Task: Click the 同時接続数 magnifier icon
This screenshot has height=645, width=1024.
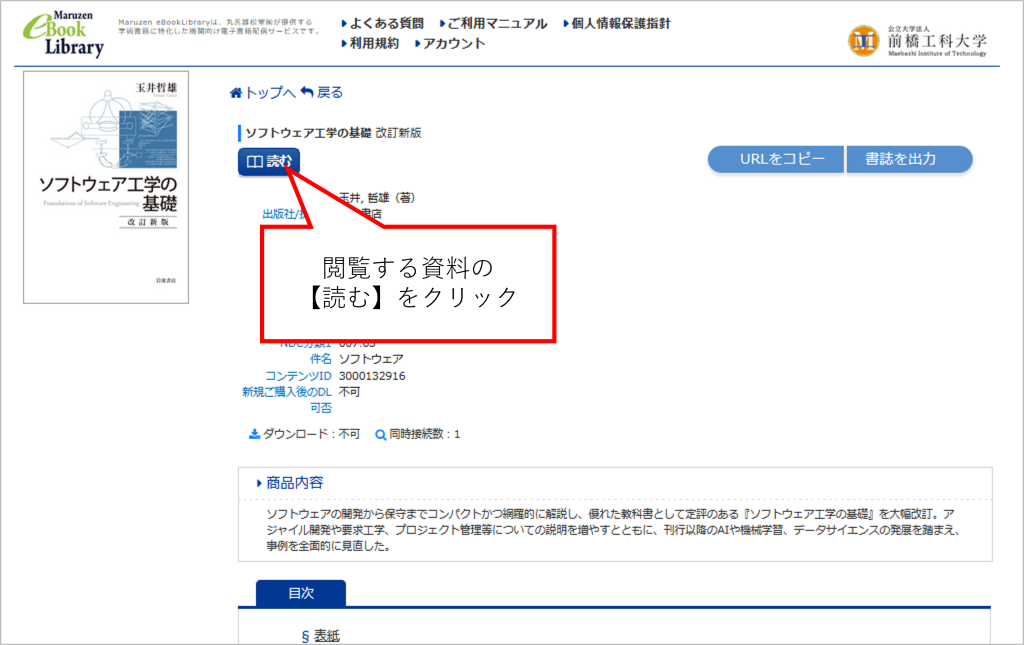Action: 380,435
